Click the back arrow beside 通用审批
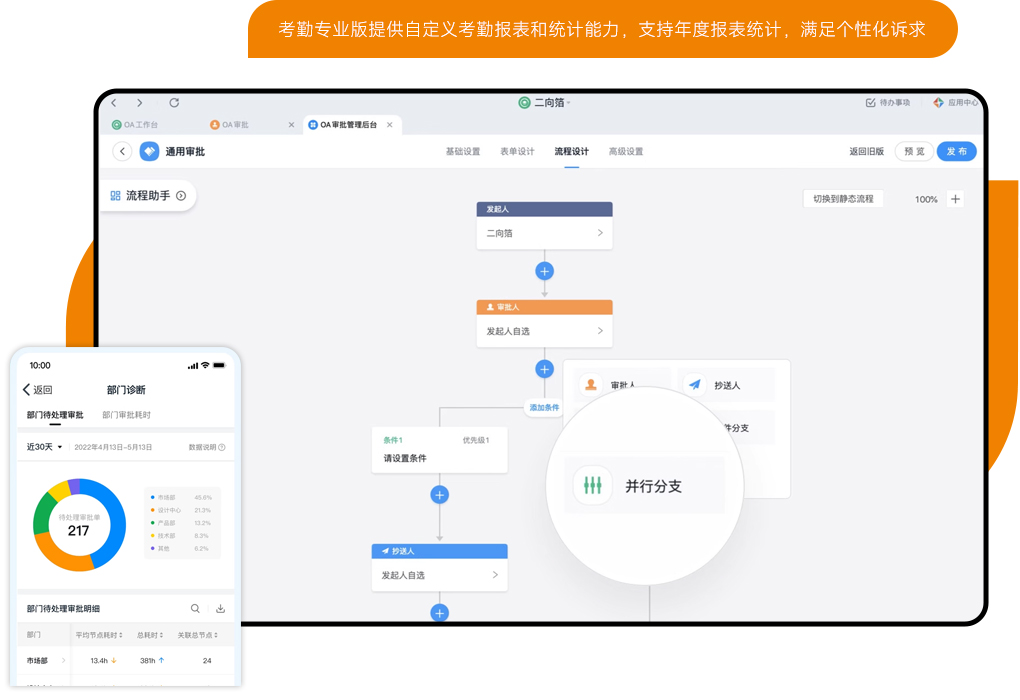The width and height of the screenshot is (1020, 700). (122, 151)
